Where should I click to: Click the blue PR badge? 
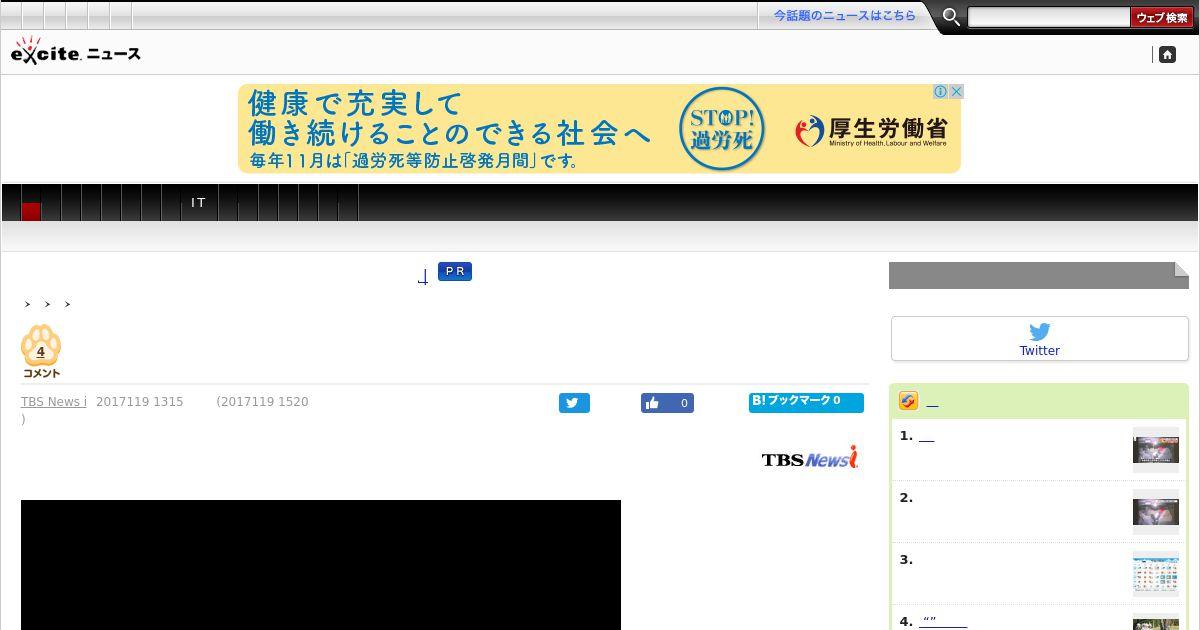[x=455, y=271]
